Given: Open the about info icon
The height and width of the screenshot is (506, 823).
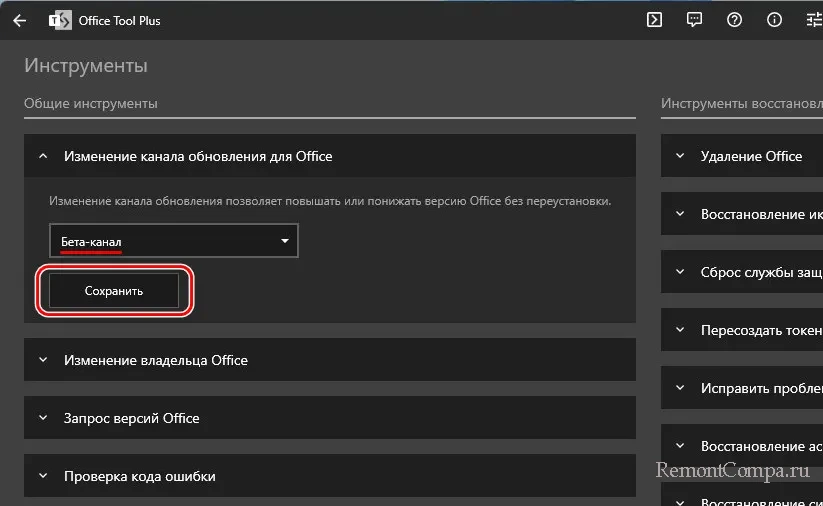Looking at the screenshot, I should [774, 20].
